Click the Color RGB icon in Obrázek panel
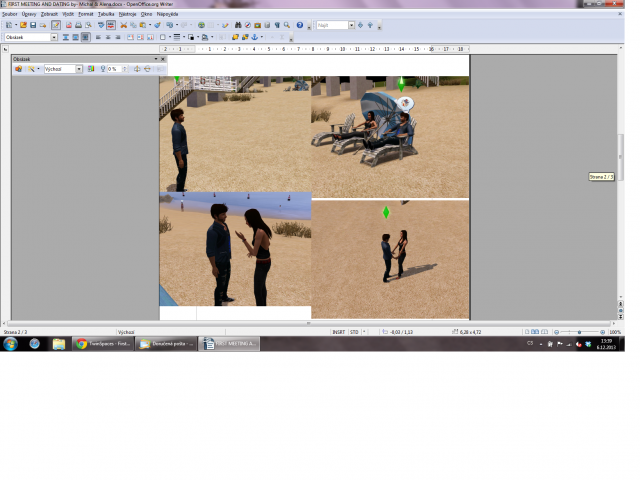The height and width of the screenshot is (480, 640). tap(91, 69)
